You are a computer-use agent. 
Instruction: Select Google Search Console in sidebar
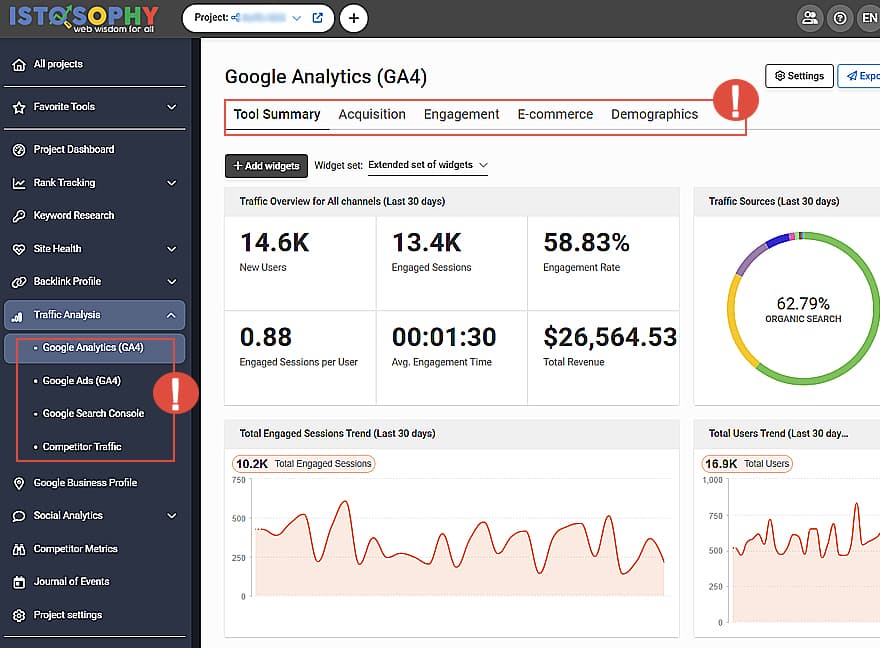[x=93, y=413]
